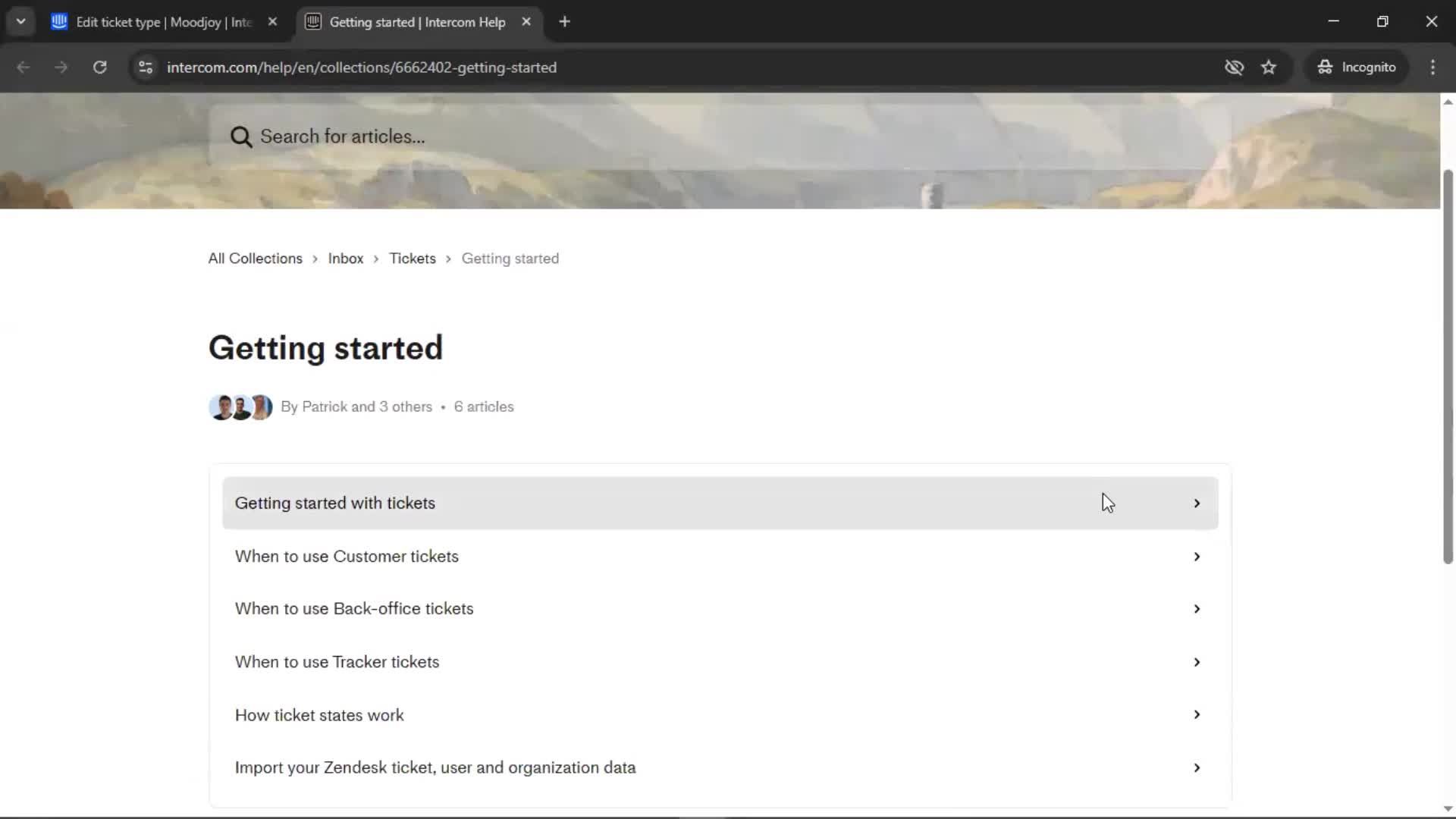Screen dimensions: 1456x819
Task: Switch to the Edit ticket type Moodjoy tab
Action: 165,22
